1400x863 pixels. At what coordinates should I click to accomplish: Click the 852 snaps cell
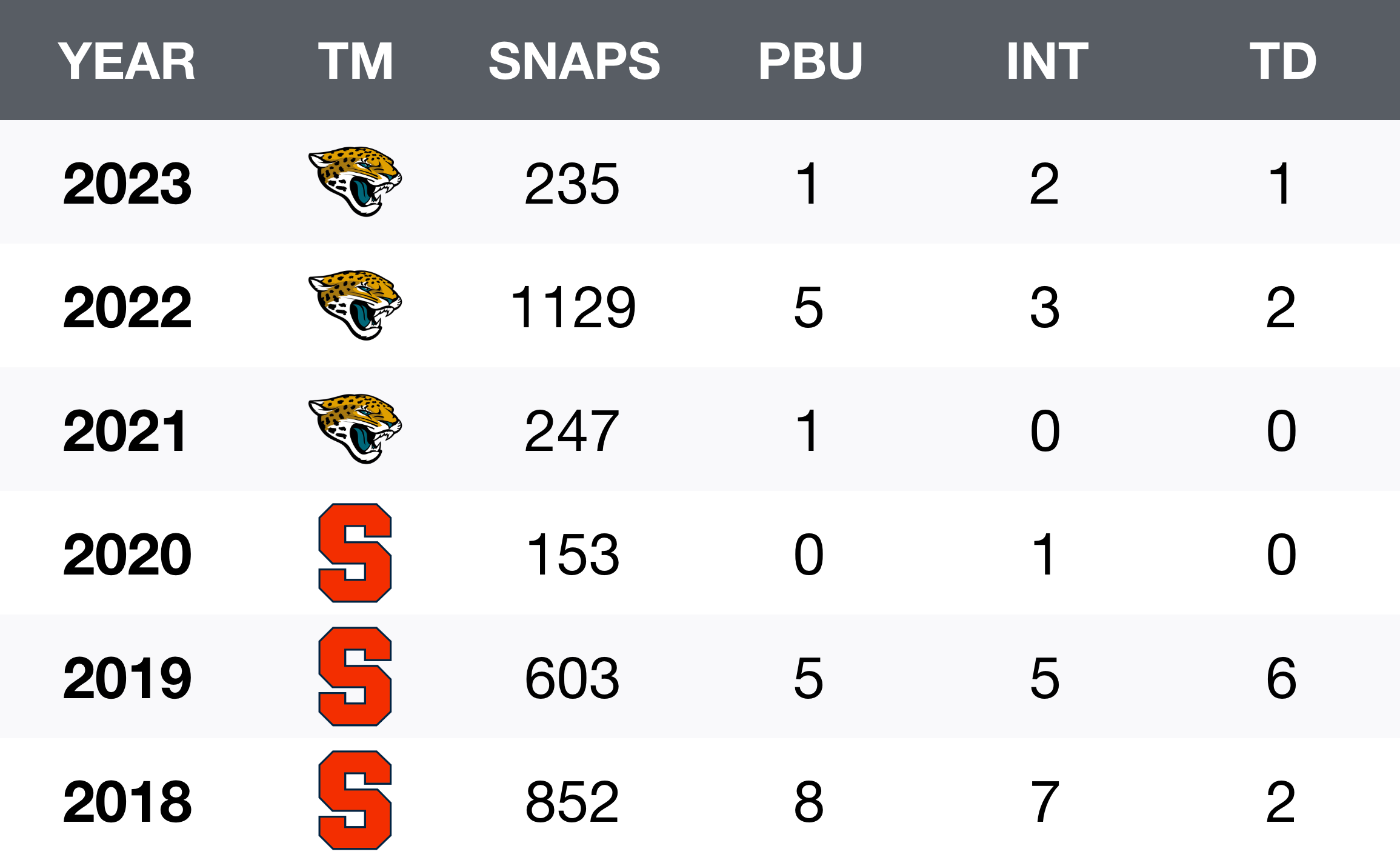tap(572, 802)
